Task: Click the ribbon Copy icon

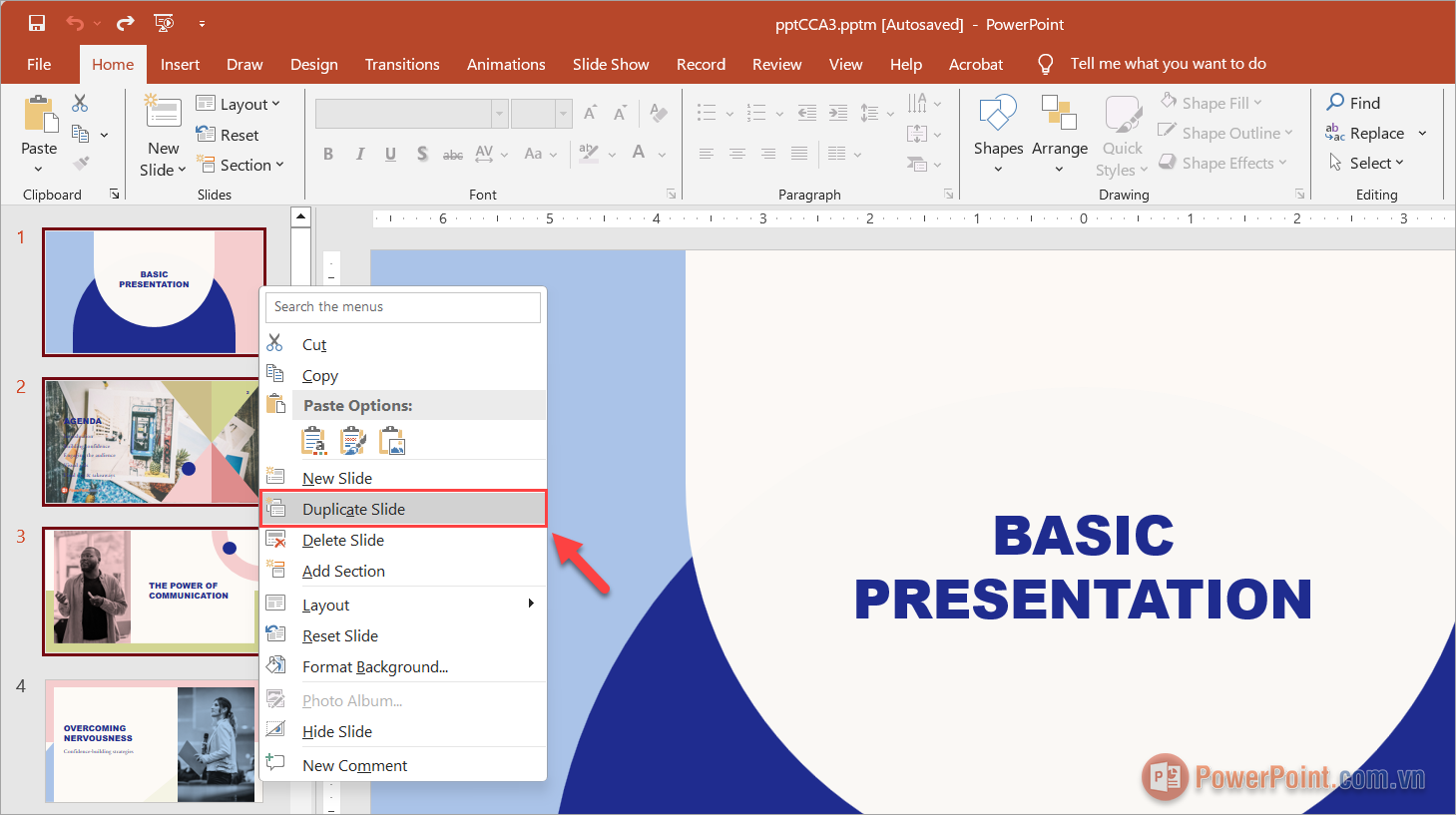Action: click(81, 134)
